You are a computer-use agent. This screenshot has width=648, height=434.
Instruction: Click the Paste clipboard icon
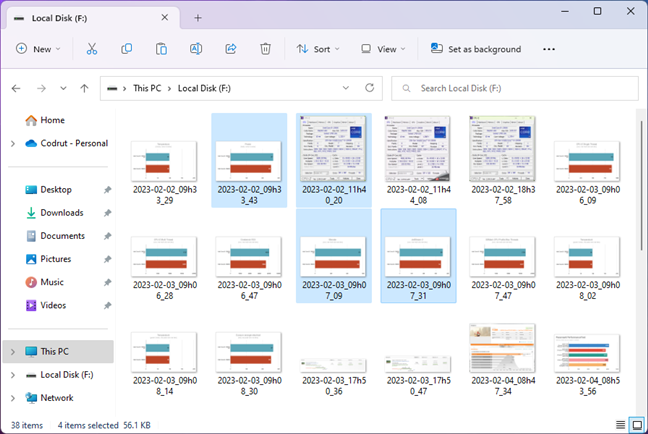(x=161, y=48)
